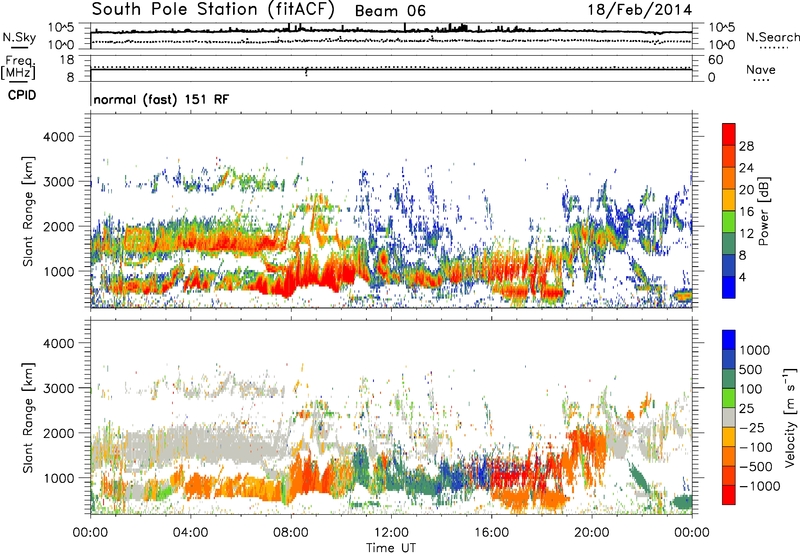Viewport: 800px width, 554px height.
Task: Click inside the power range-time plot
Action: coord(391,210)
